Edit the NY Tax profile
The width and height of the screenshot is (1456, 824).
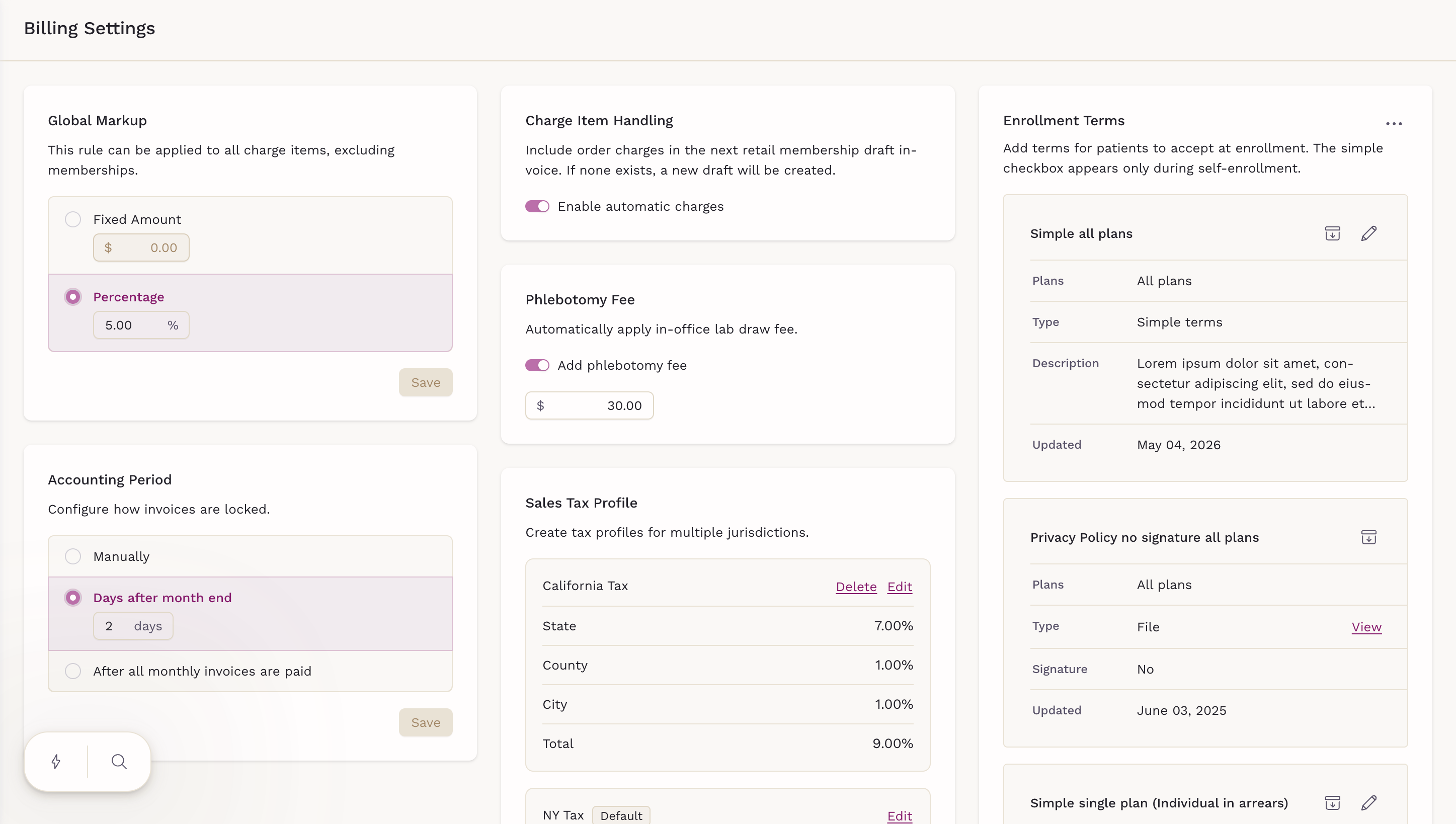(900, 816)
